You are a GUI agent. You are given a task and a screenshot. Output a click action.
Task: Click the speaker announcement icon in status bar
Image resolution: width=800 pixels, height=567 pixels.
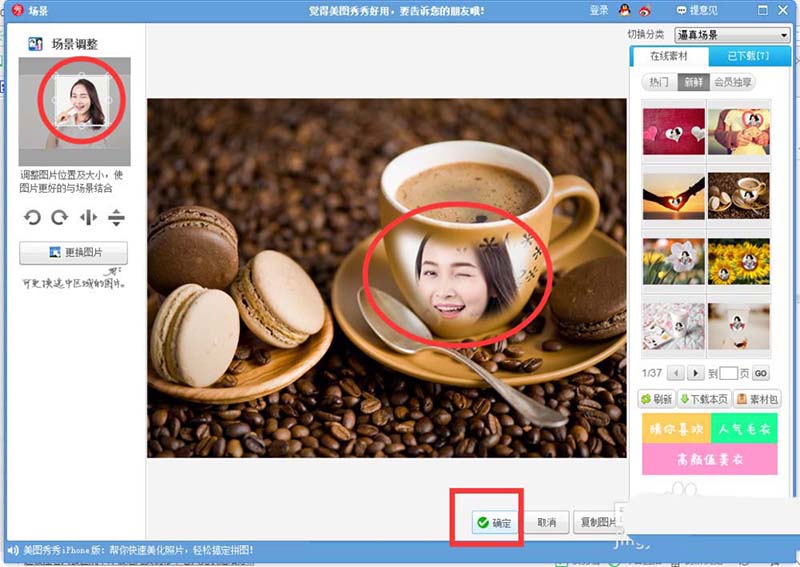pos(13,550)
